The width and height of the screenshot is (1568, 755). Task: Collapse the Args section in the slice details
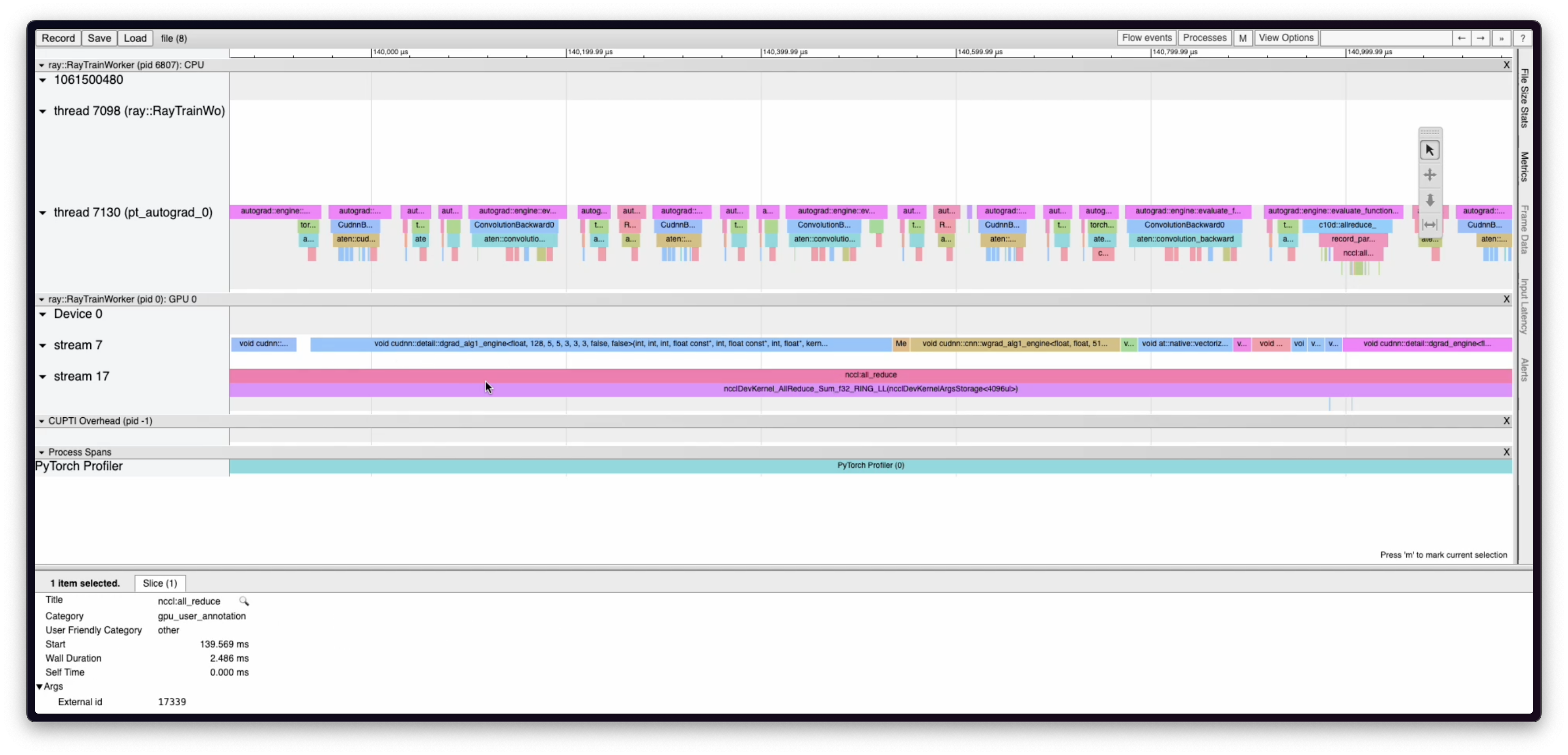[x=39, y=687]
